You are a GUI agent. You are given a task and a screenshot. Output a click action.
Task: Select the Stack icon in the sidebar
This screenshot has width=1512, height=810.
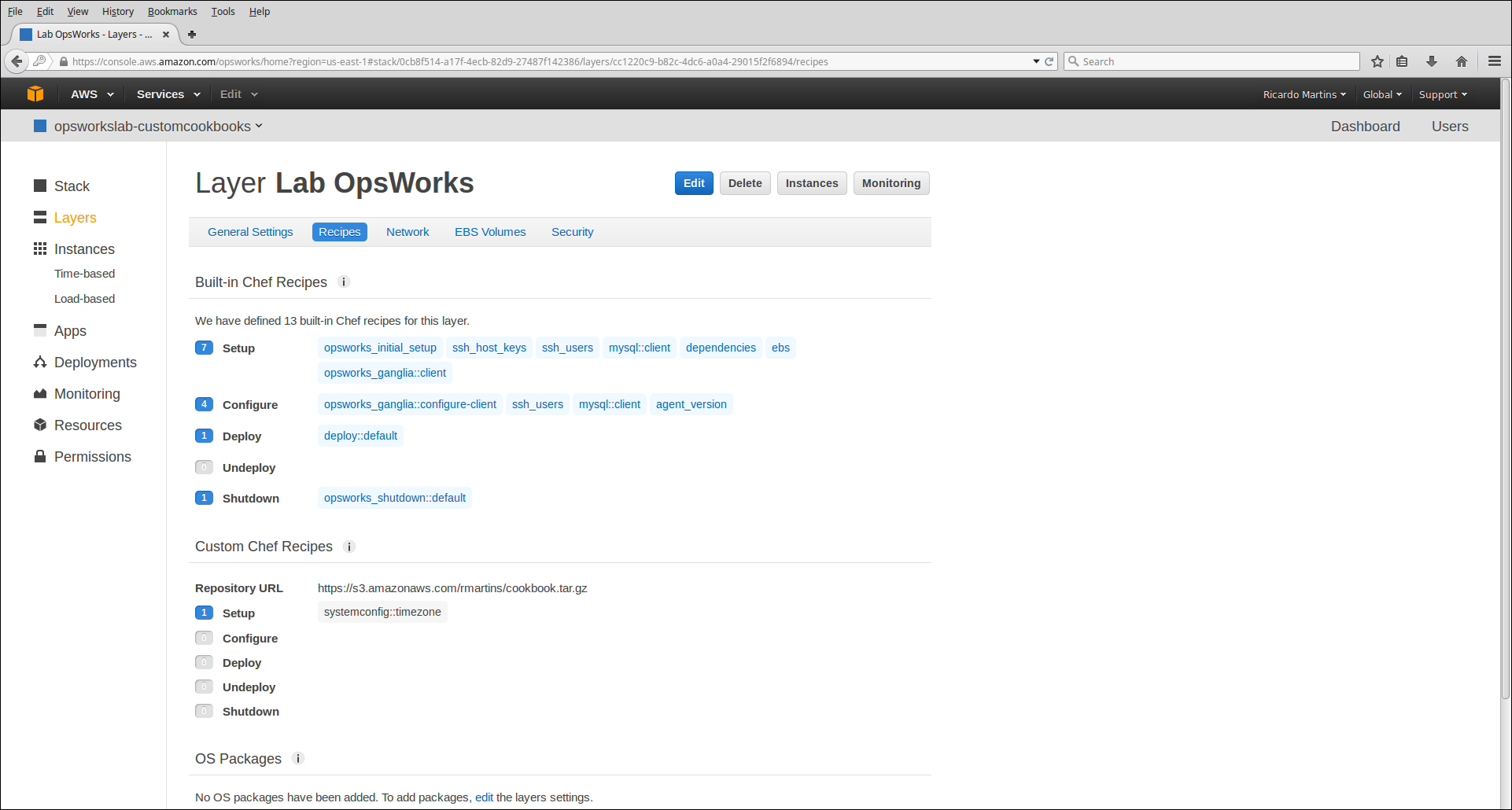coord(40,186)
